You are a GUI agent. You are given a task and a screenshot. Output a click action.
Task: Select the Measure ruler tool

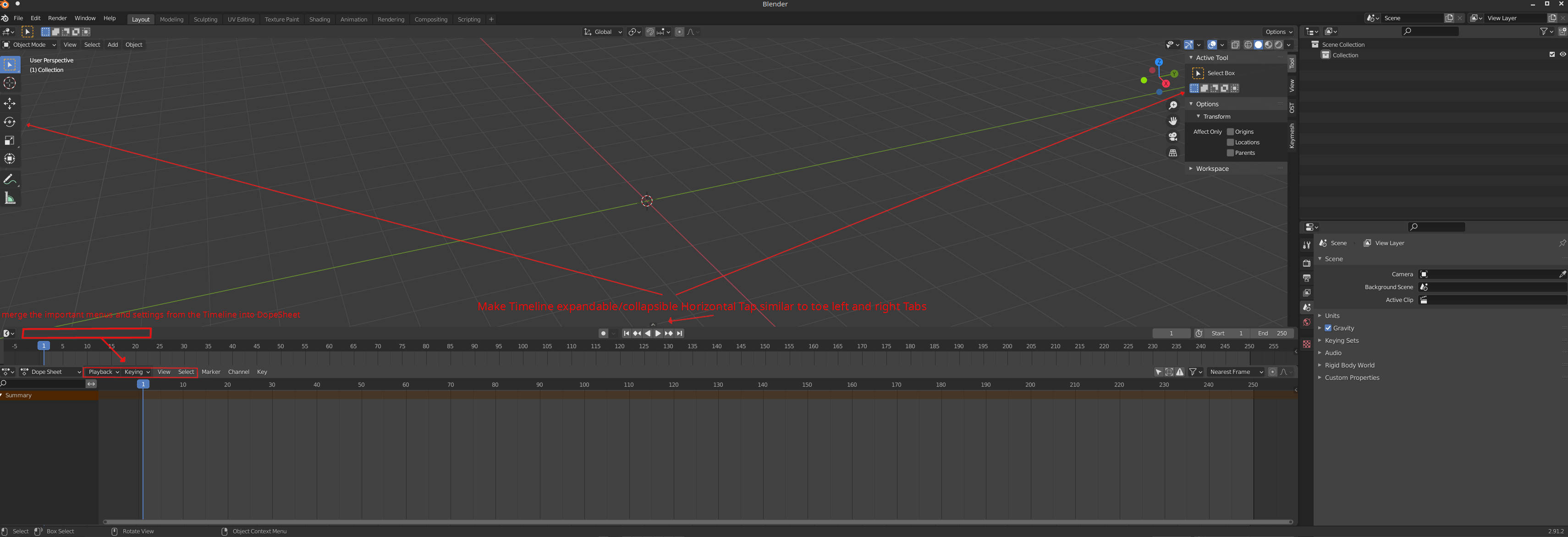(x=10, y=198)
